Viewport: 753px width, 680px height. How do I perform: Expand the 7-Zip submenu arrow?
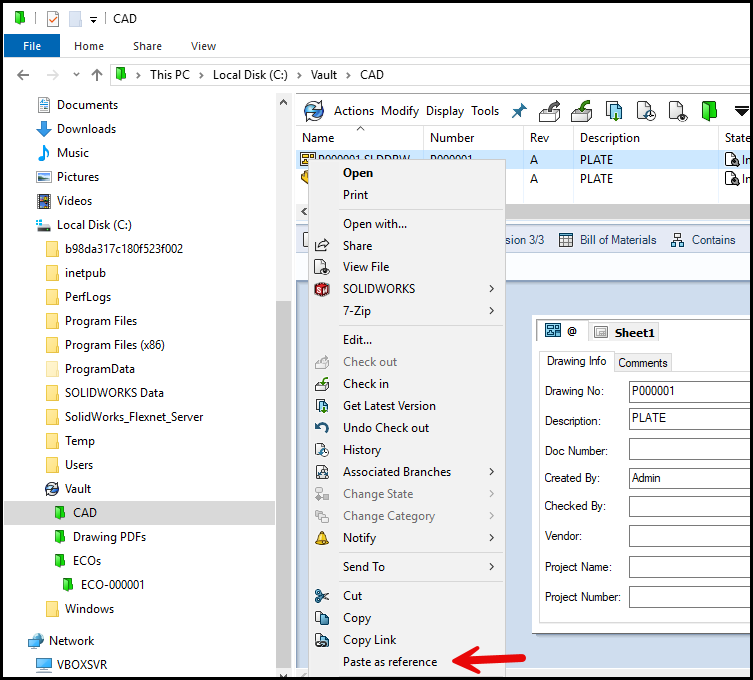[492, 311]
